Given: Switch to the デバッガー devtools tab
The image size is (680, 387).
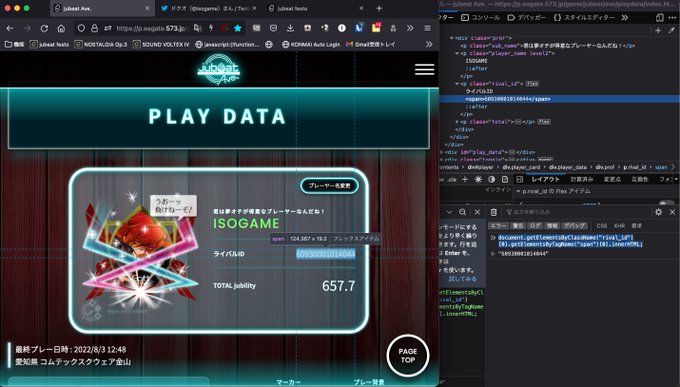Looking at the screenshot, I should [526, 18].
